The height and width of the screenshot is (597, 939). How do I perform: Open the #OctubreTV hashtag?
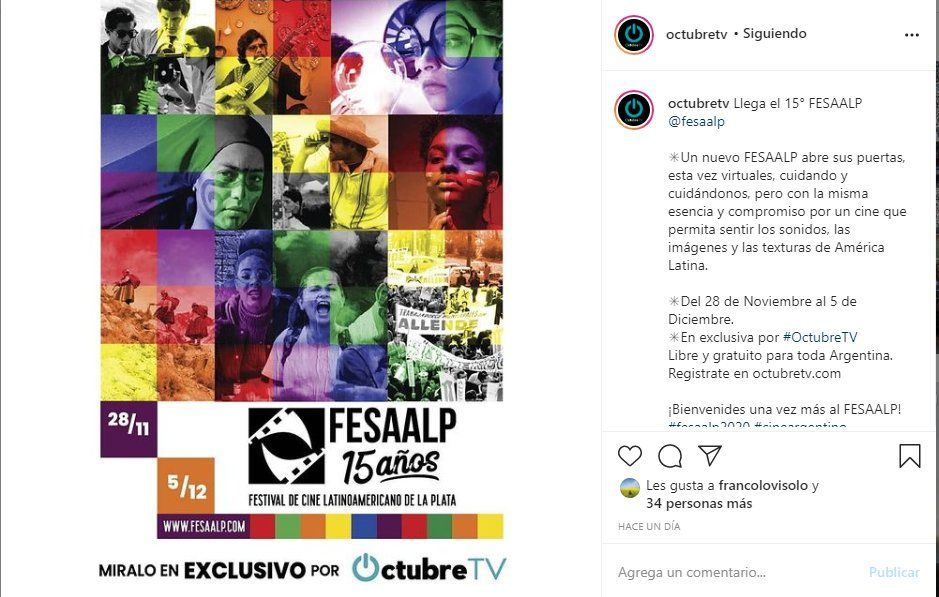click(x=820, y=337)
